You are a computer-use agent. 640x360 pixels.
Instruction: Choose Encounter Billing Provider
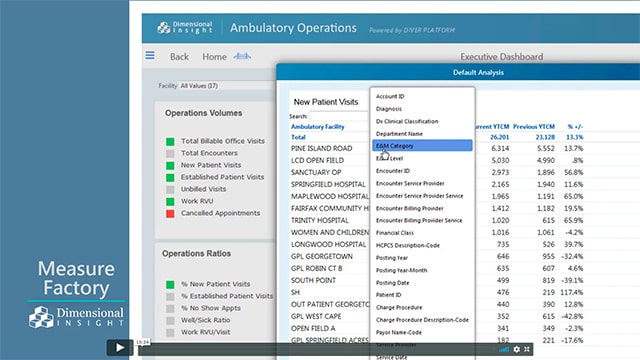click(x=409, y=208)
